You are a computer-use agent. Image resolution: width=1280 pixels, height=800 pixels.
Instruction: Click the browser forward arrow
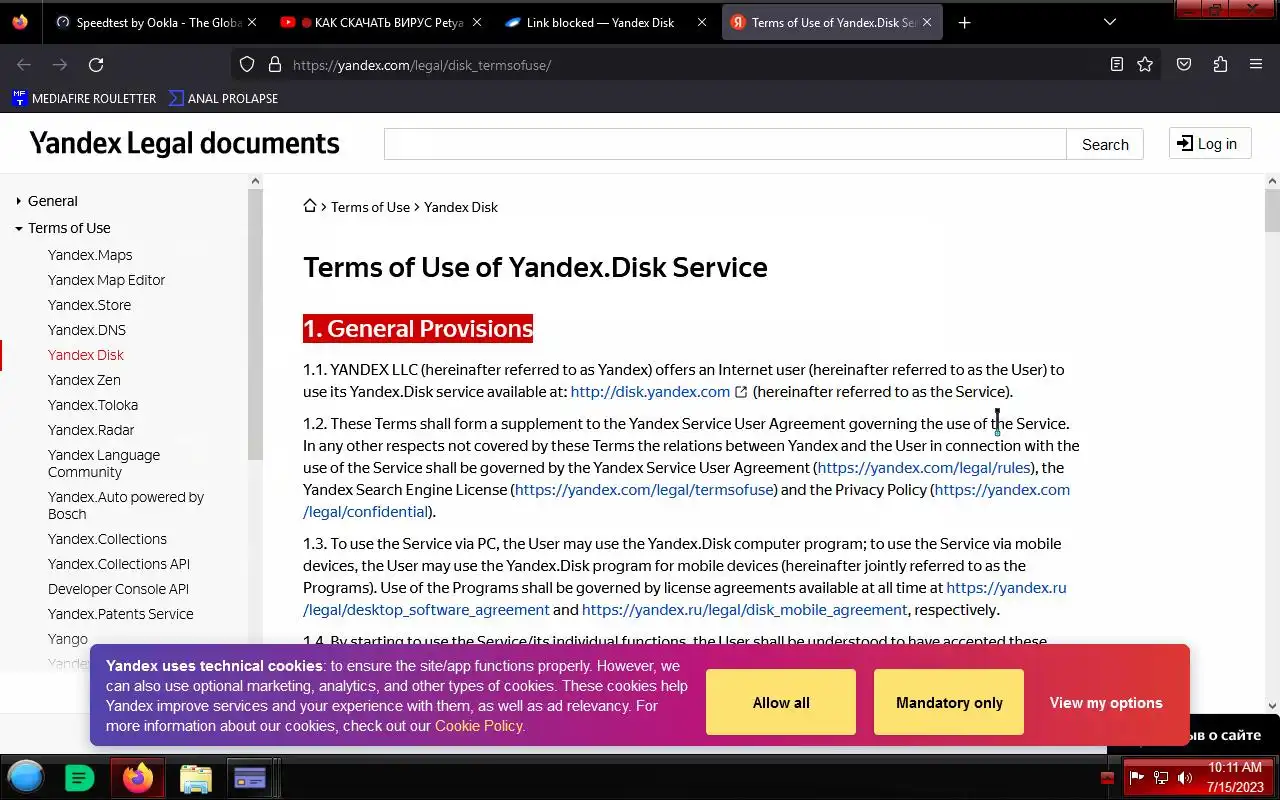60,65
